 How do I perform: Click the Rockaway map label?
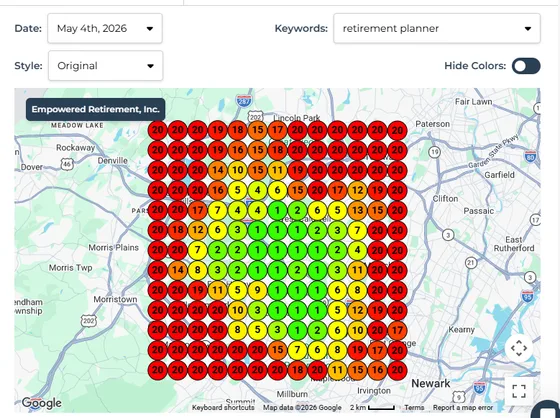[75, 148]
